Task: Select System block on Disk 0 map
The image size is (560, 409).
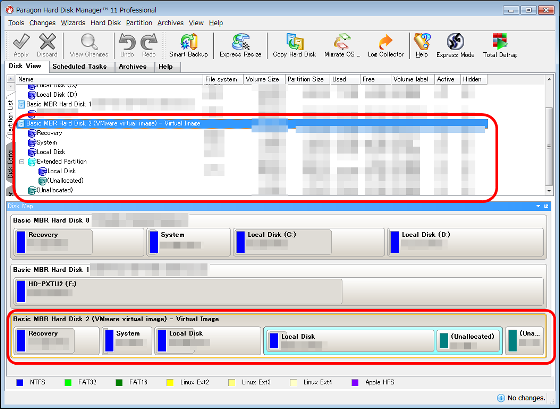Action: [x=189, y=242]
